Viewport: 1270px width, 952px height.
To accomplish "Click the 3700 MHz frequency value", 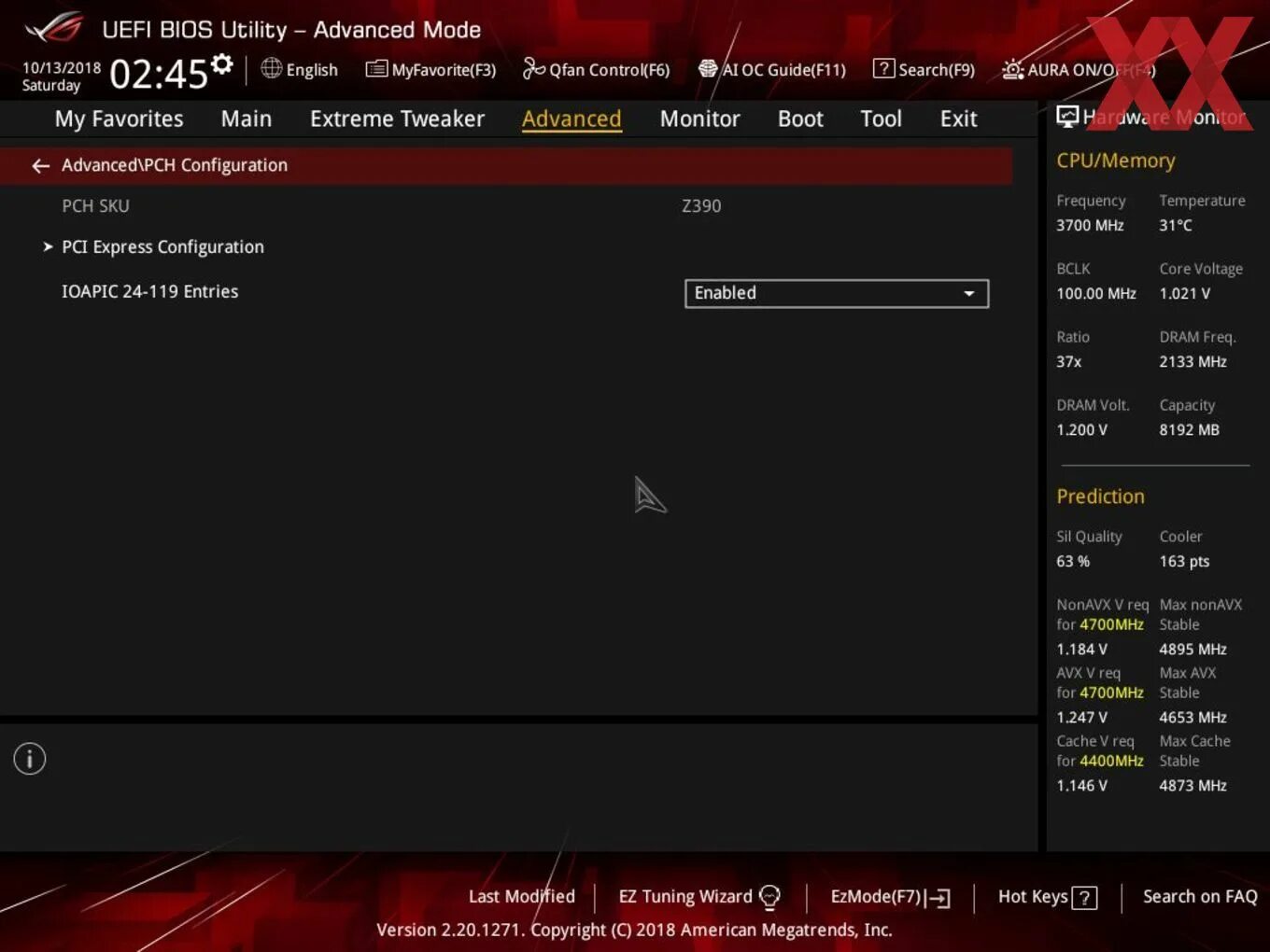I will 1090,225.
